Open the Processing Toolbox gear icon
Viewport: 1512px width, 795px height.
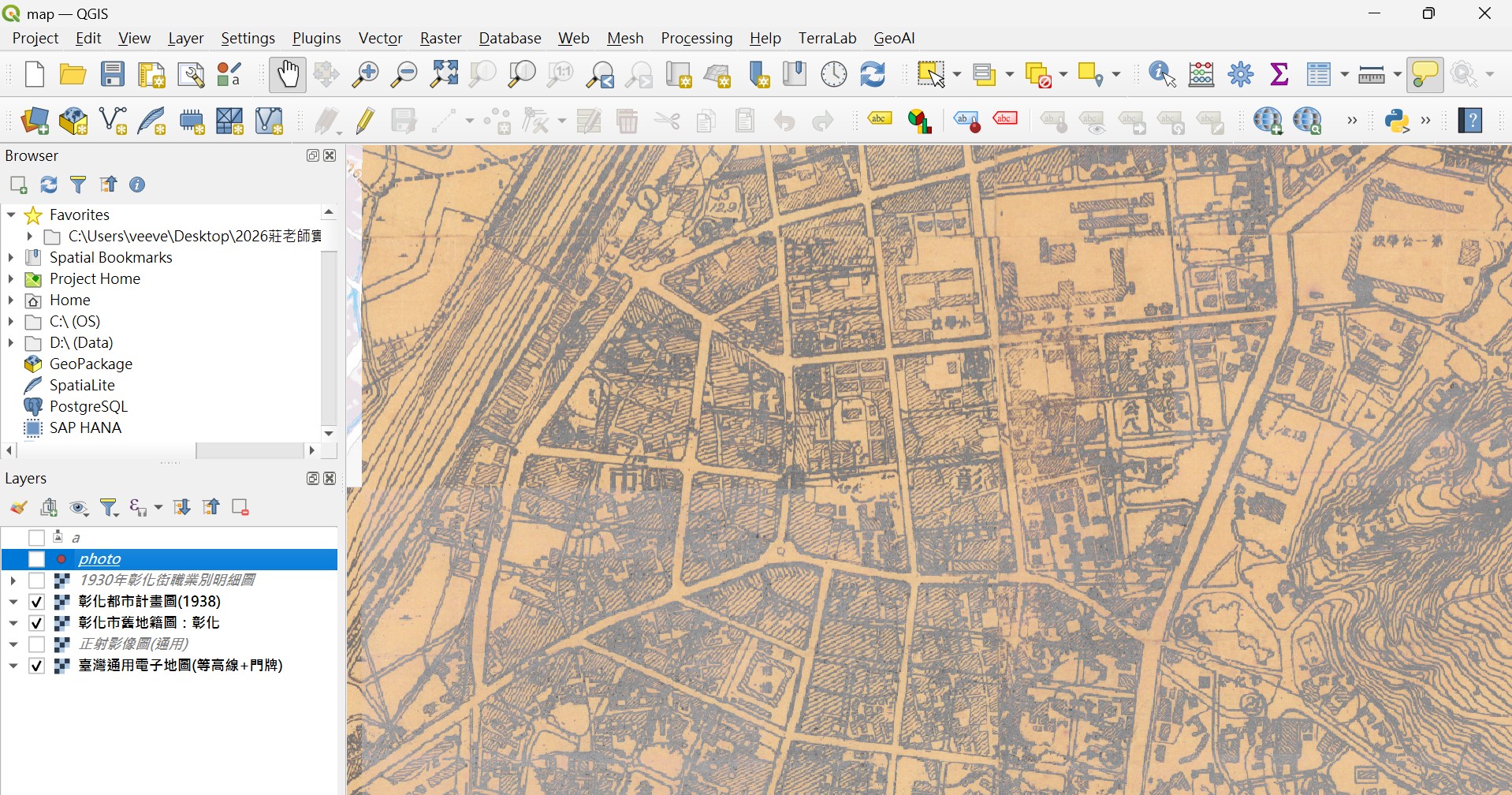coord(1241,74)
